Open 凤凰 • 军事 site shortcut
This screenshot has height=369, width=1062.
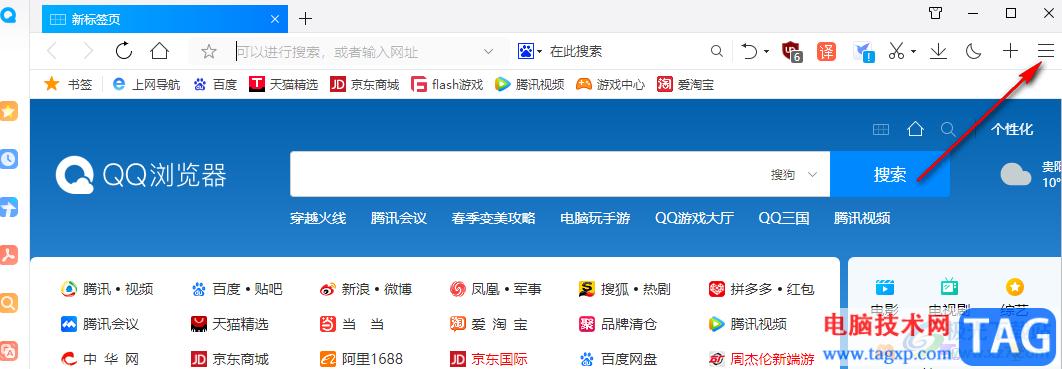tap(495, 290)
